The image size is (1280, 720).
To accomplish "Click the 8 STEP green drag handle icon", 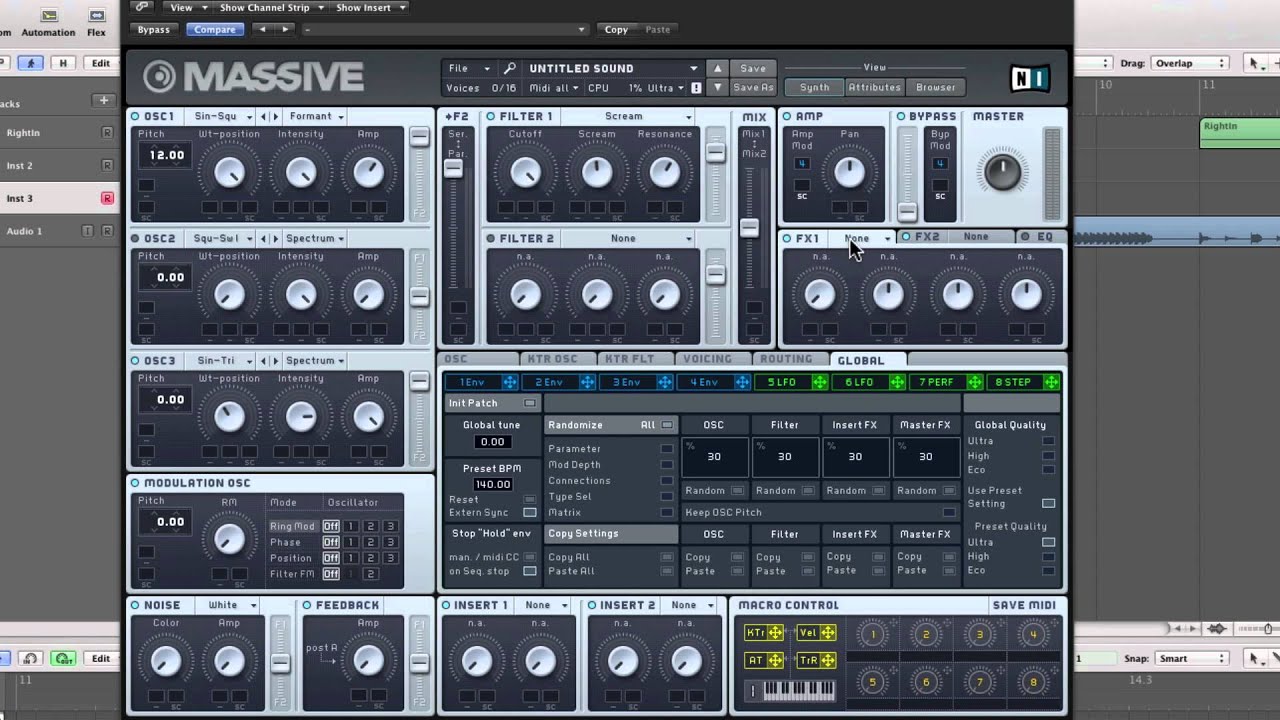I will click(x=1051, y=382).
